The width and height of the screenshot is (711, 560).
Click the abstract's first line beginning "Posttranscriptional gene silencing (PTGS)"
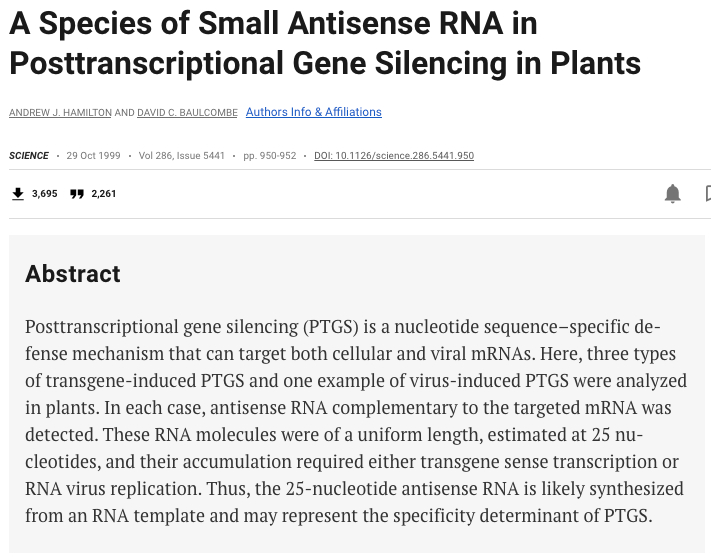tap(342, 327)
